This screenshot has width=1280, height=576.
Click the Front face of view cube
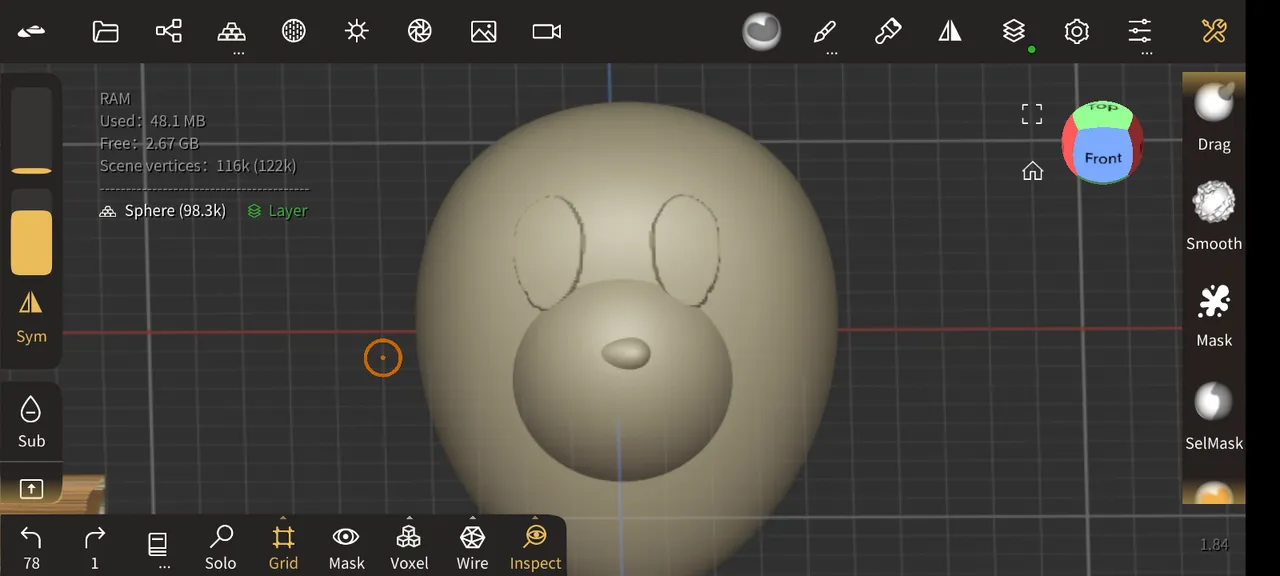coord(1103,158)
